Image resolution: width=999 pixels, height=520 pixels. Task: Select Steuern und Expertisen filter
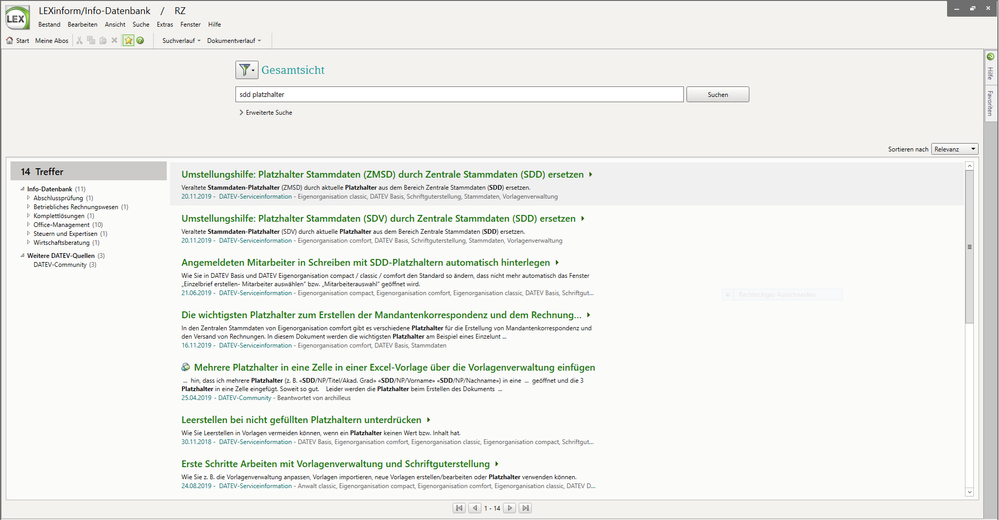(x=70, y=234)
